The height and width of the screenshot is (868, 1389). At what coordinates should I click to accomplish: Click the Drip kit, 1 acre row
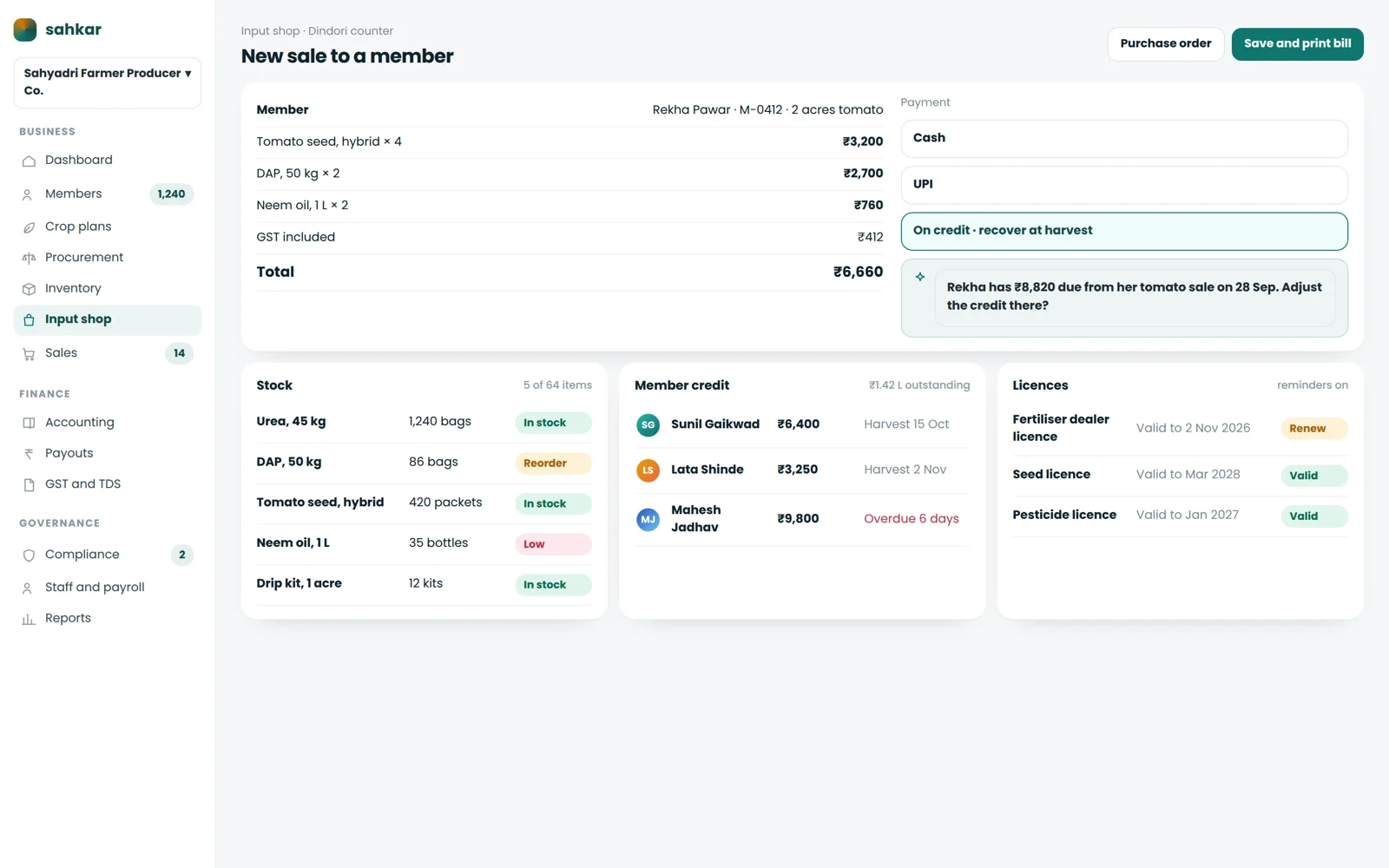click(x=425, y=584)
